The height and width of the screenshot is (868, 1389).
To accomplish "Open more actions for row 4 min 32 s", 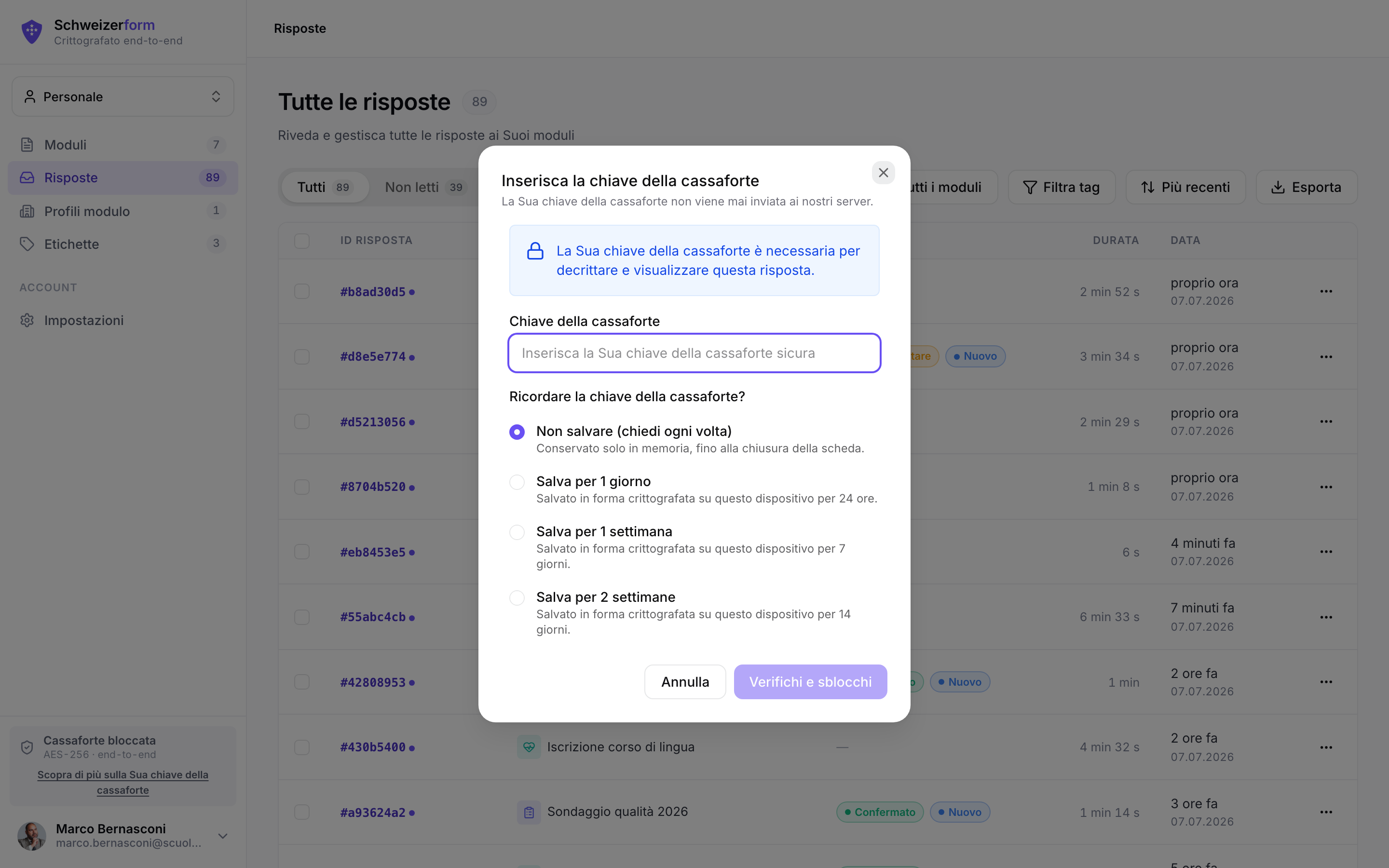I will point(1326,747).
